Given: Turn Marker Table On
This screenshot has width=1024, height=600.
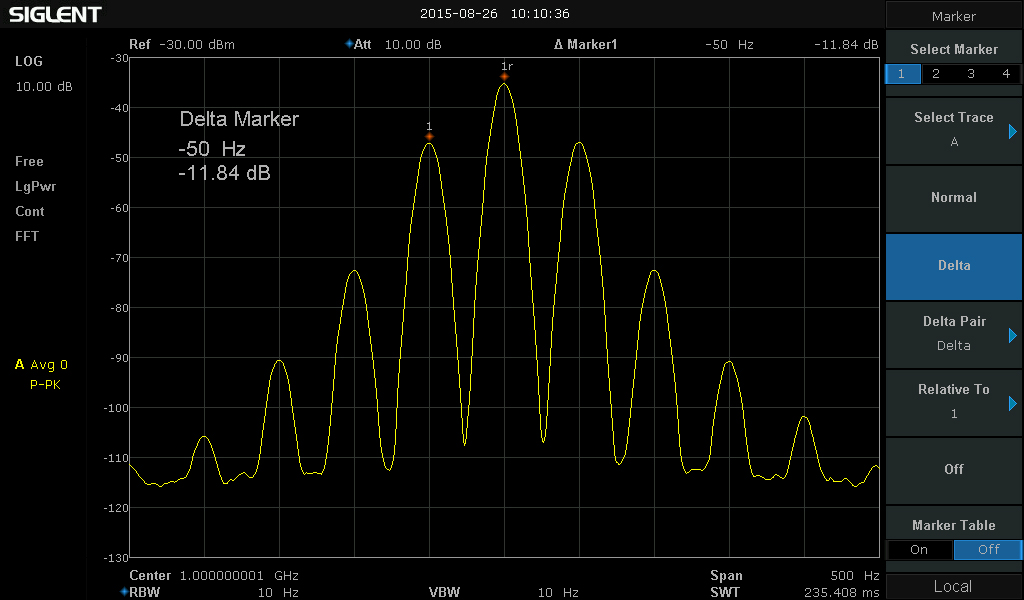Looking at the screenshot, I should 919,550.
